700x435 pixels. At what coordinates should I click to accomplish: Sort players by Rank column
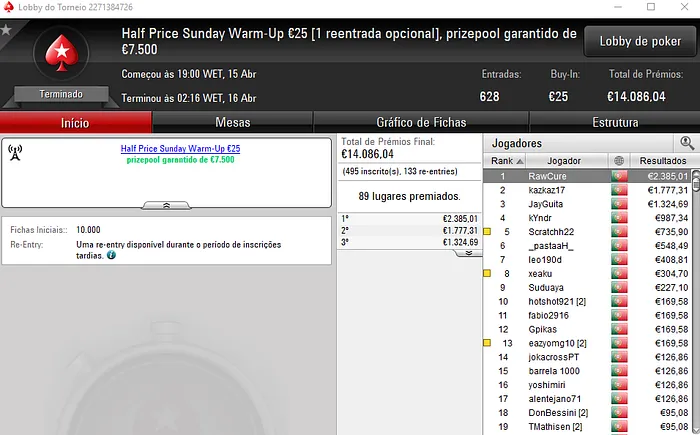(x=504, y=161)
